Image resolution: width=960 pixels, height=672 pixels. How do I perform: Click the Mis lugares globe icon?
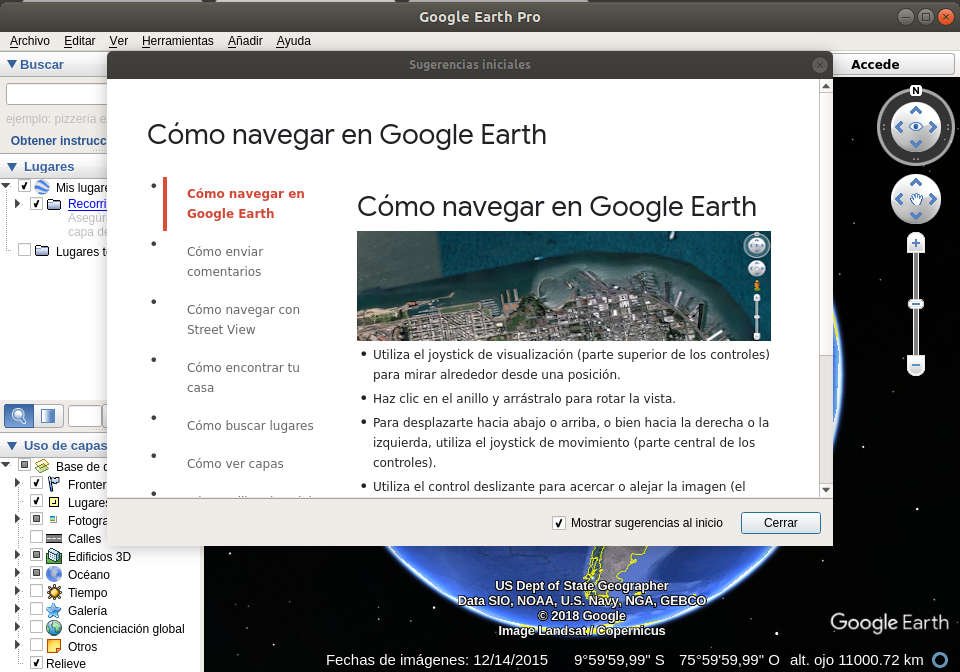coord(42,187)
